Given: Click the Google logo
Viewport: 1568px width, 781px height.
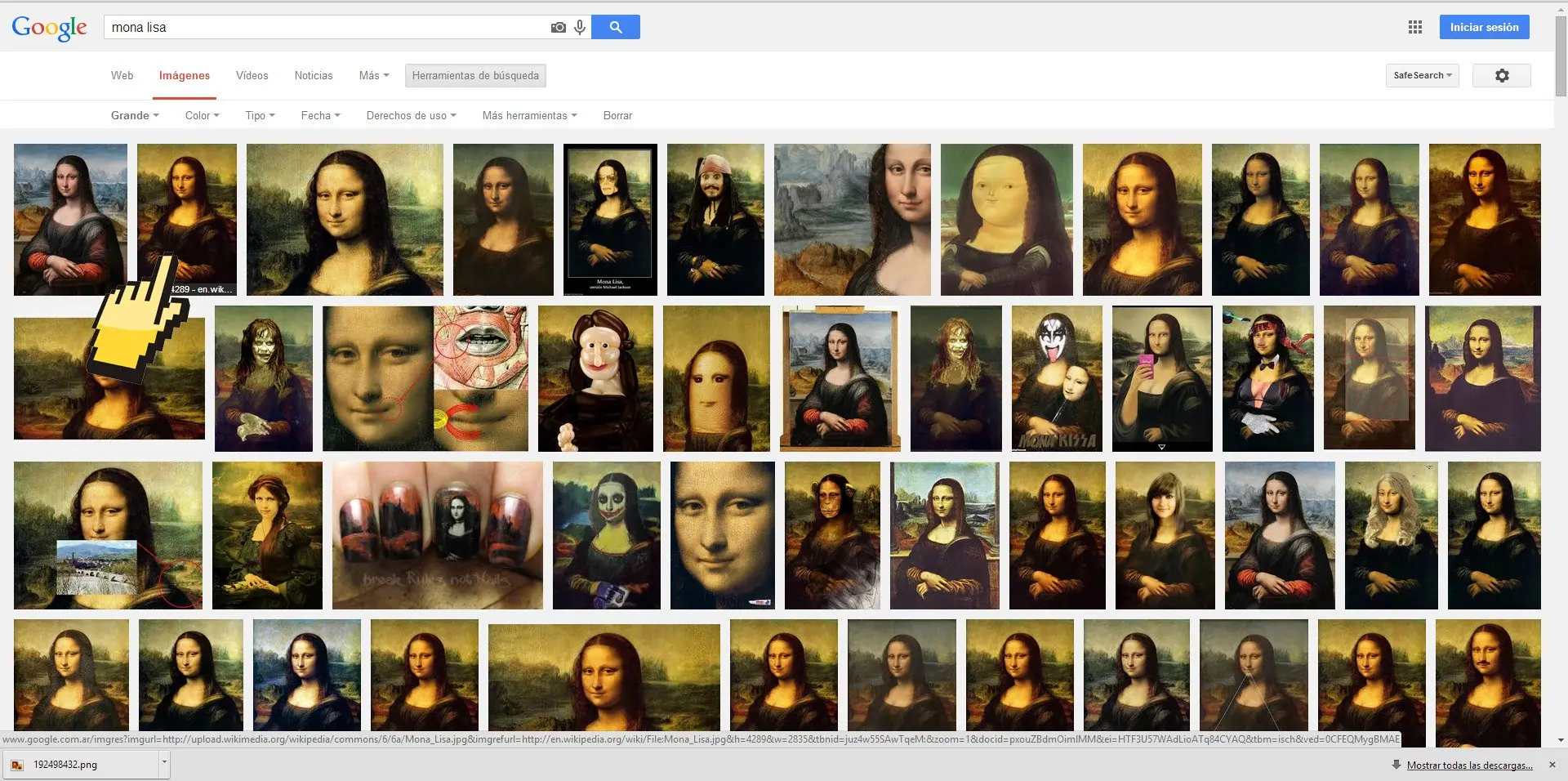Looking at the screenshot, I should [49, 28].
